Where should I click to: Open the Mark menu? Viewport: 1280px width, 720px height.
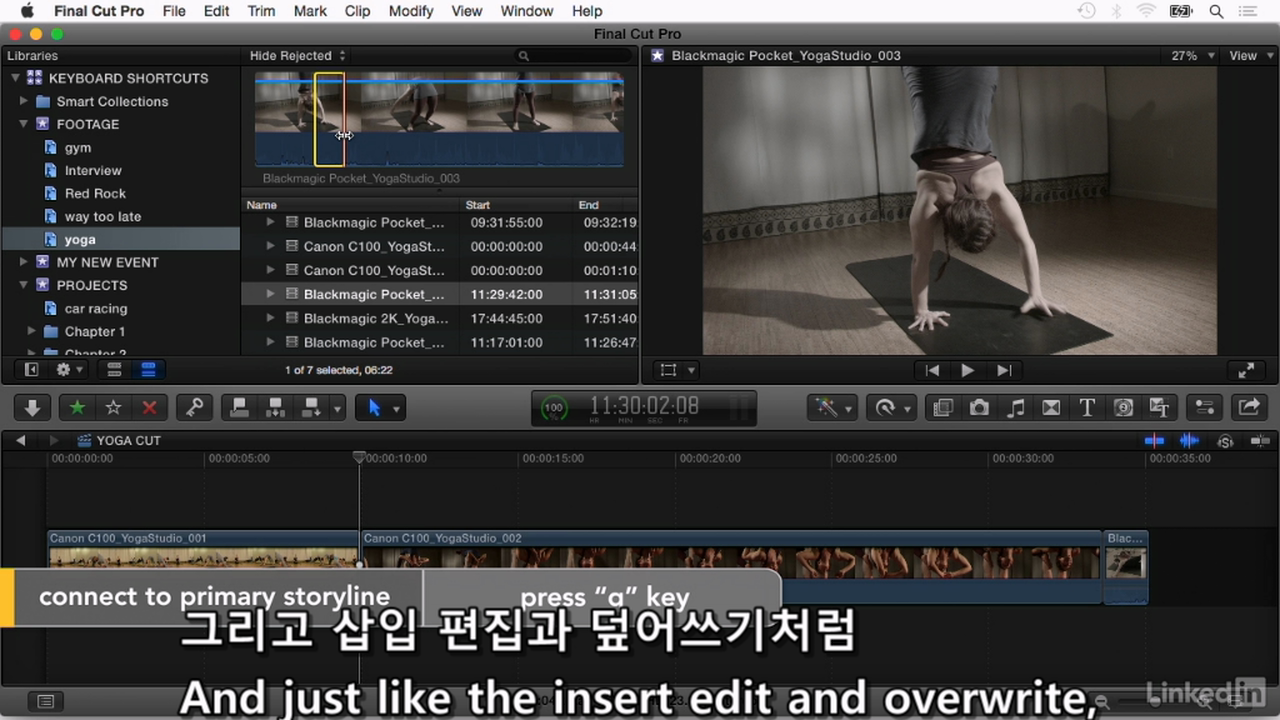pyautogui.click(x=310, y=11)
